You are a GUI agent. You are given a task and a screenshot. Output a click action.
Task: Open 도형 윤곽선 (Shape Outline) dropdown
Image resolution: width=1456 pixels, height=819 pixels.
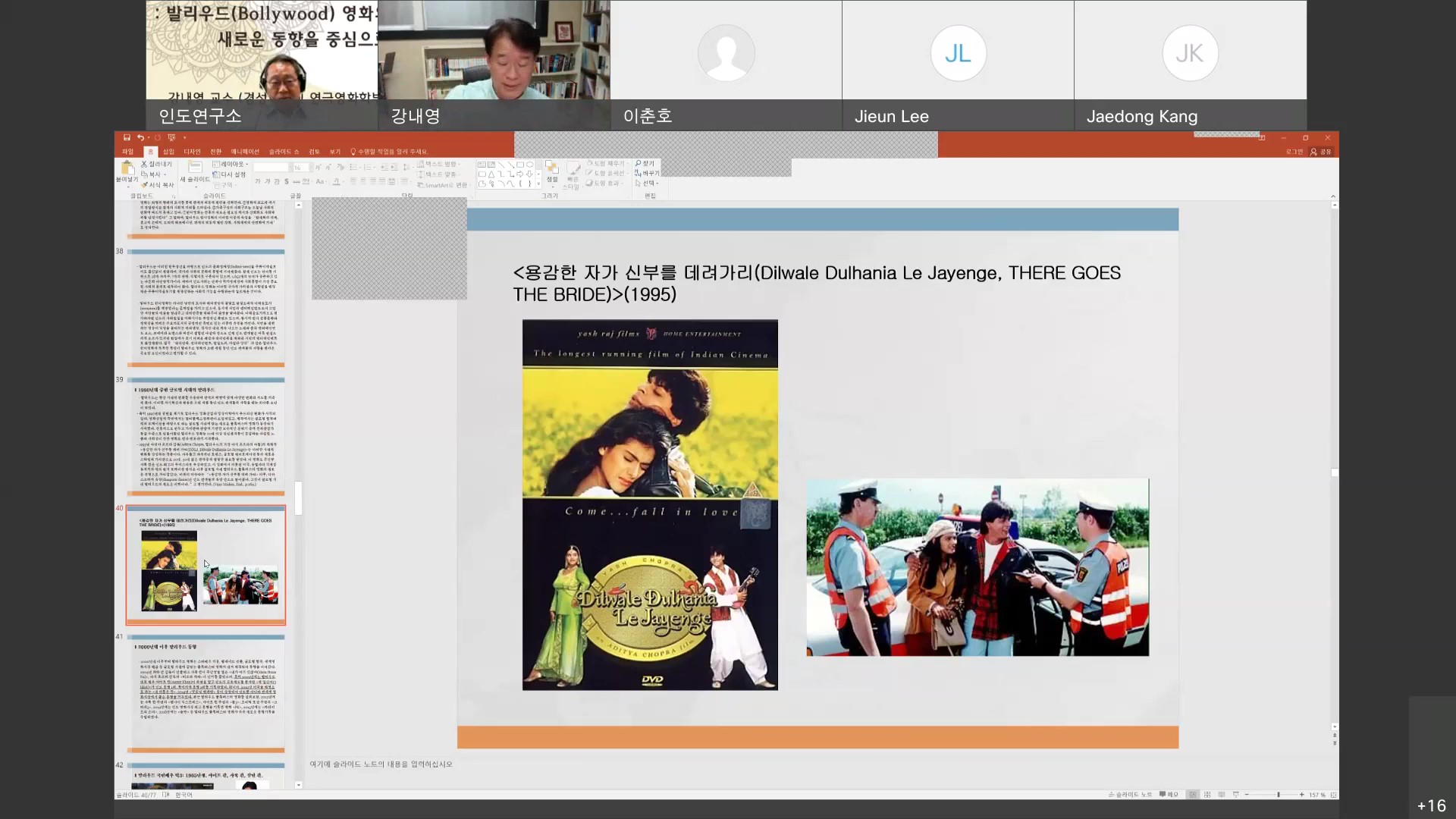607,174
